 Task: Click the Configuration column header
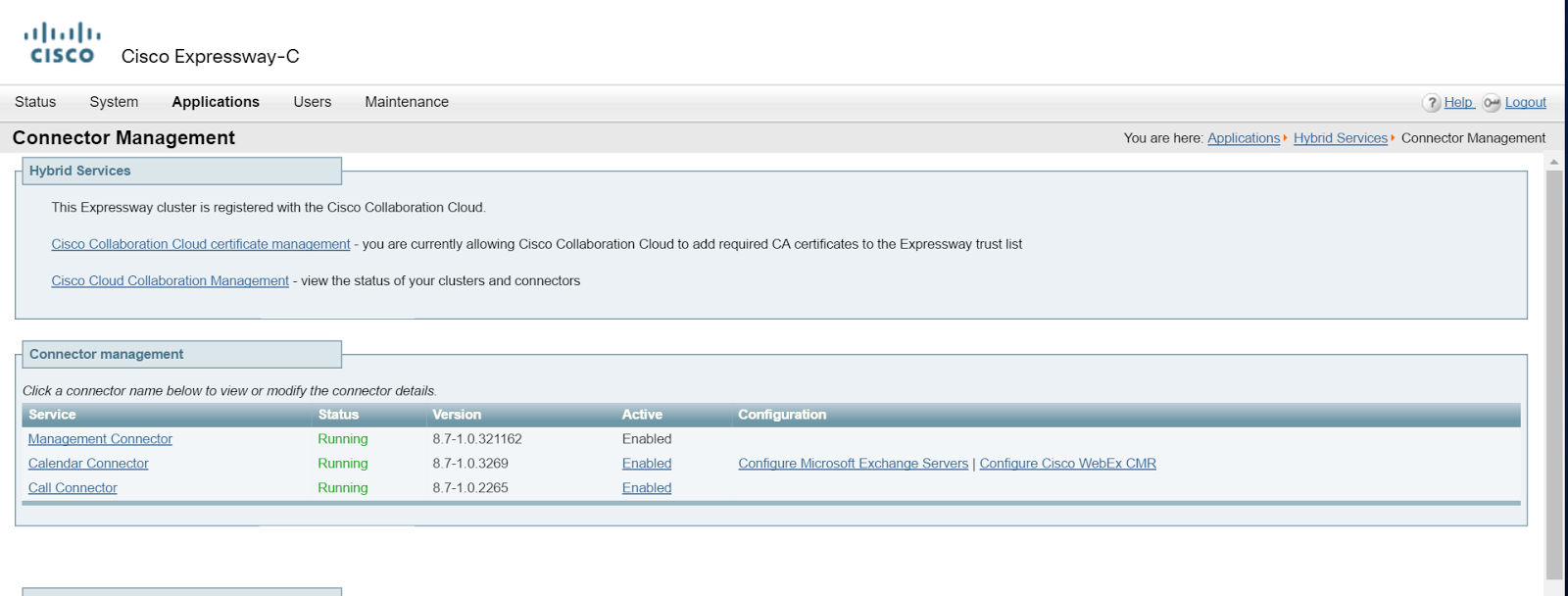tap(782, 415)
